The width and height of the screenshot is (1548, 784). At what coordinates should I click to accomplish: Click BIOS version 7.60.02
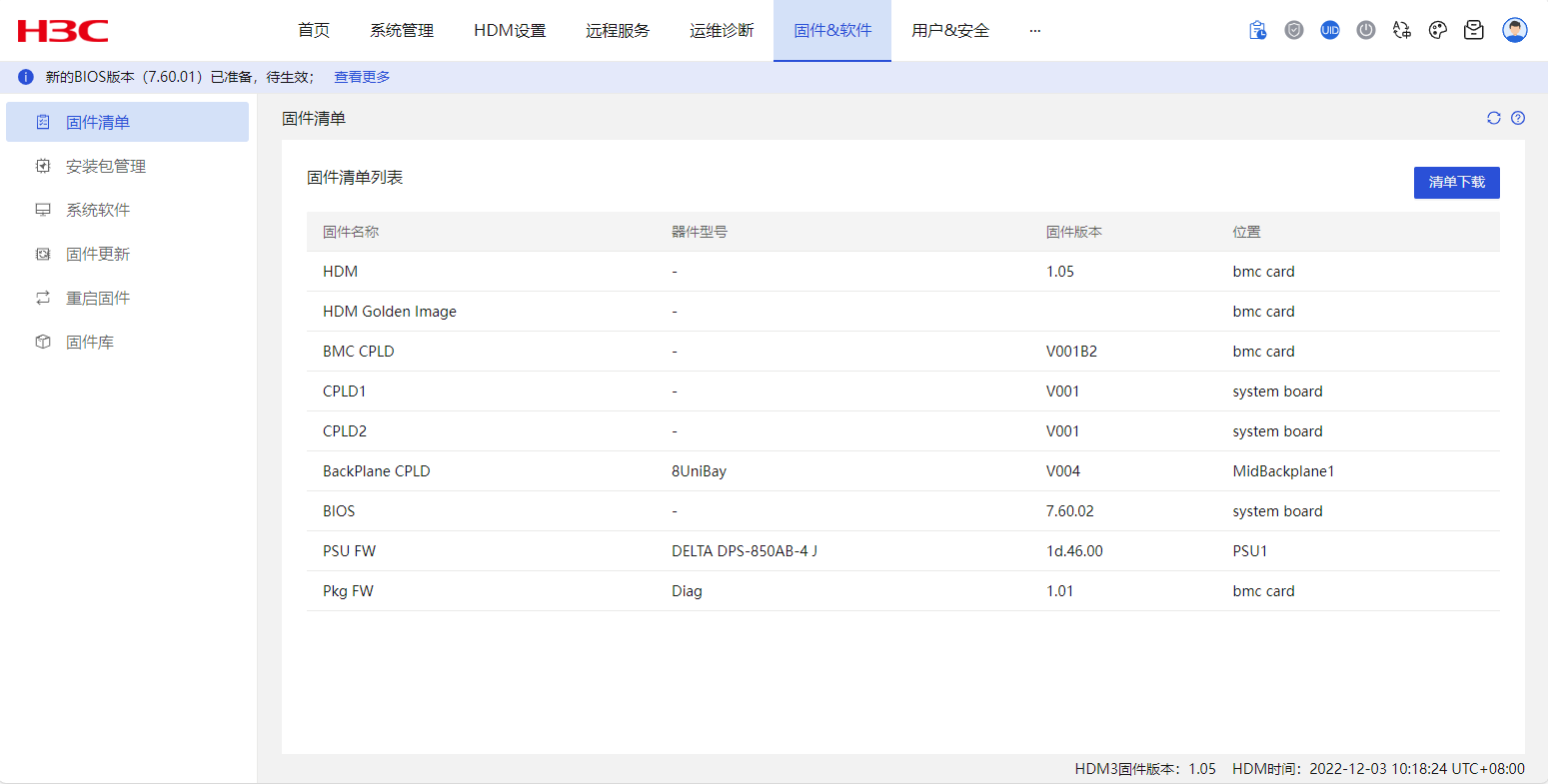pyautogui.click(x=1070, y=511)
